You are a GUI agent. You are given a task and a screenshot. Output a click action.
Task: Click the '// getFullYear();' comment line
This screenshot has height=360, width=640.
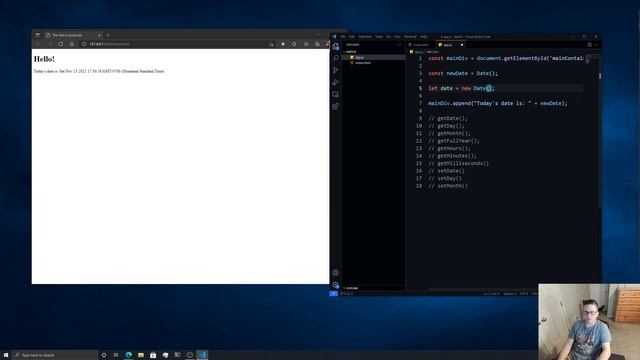point(454,141)
